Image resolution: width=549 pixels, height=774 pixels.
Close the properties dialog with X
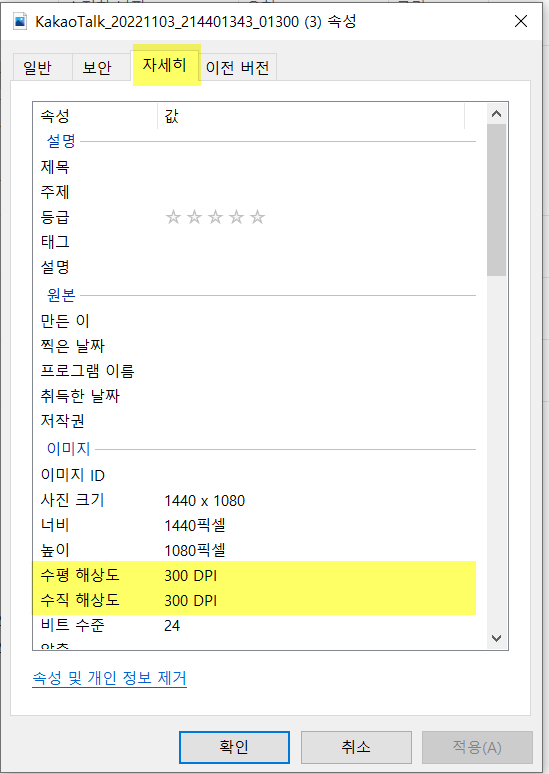click(521, 21)
